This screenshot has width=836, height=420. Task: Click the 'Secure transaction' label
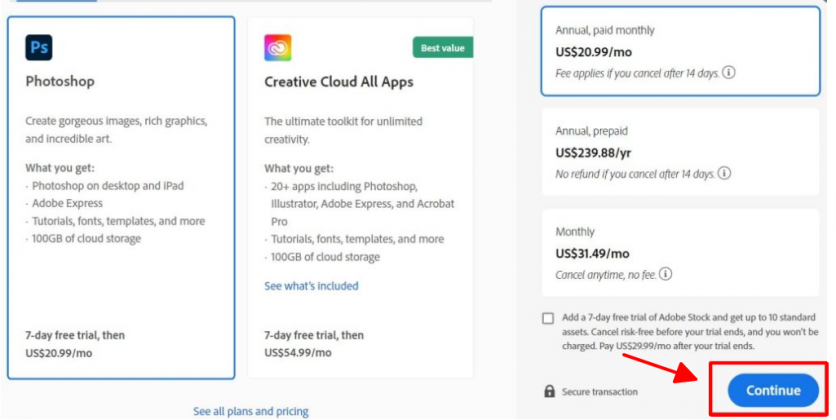(x=600, y=391)
